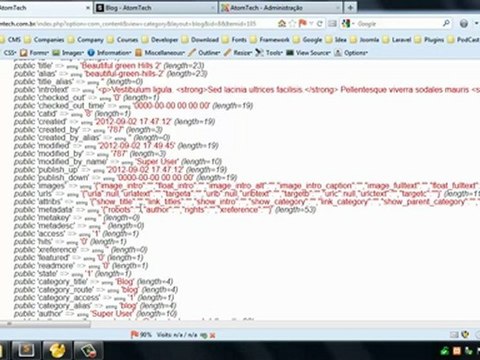The width and height of the screenshot is (480, 360).
Task: Open a new tab with plus button
Action: 350,8
